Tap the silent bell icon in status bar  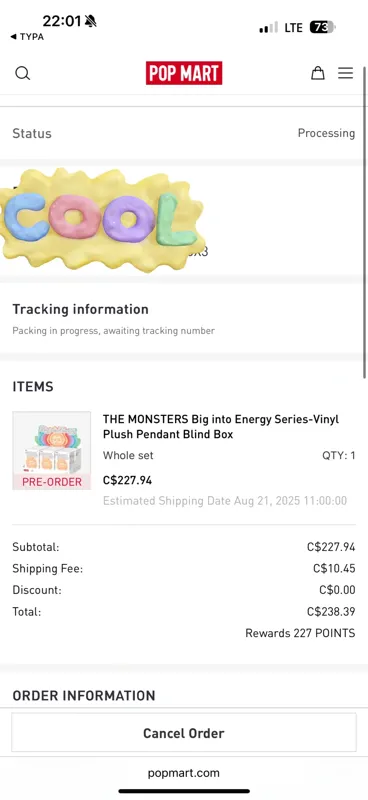click(x=91, y=21)
